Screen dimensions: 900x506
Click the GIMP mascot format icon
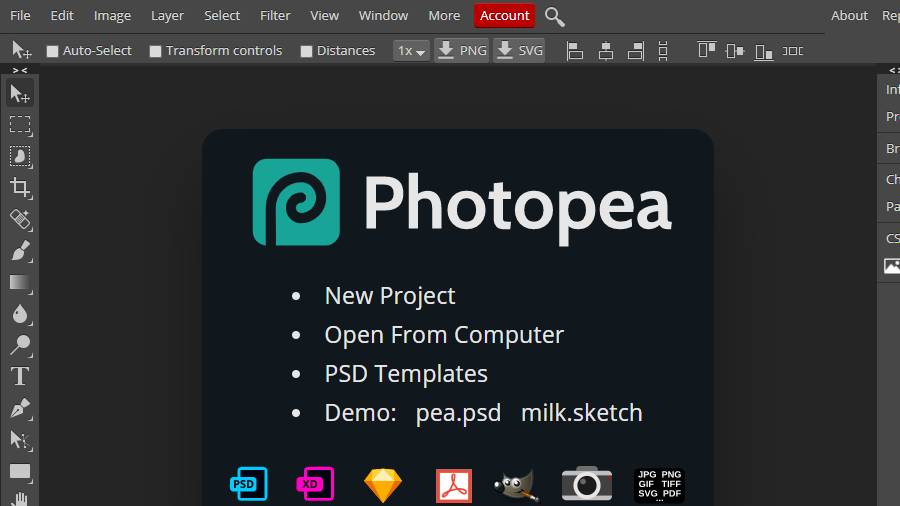(517, 485)
